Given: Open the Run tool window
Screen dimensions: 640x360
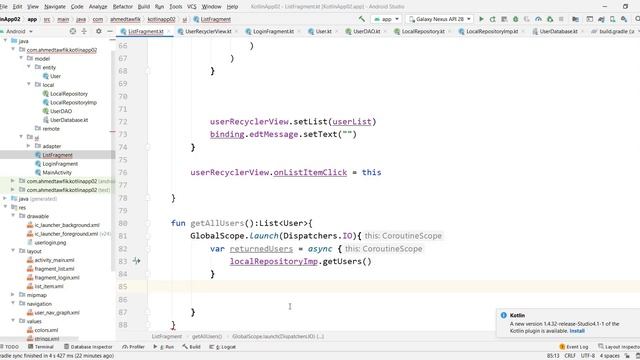Looking at the screenshot, I should 164,347.
